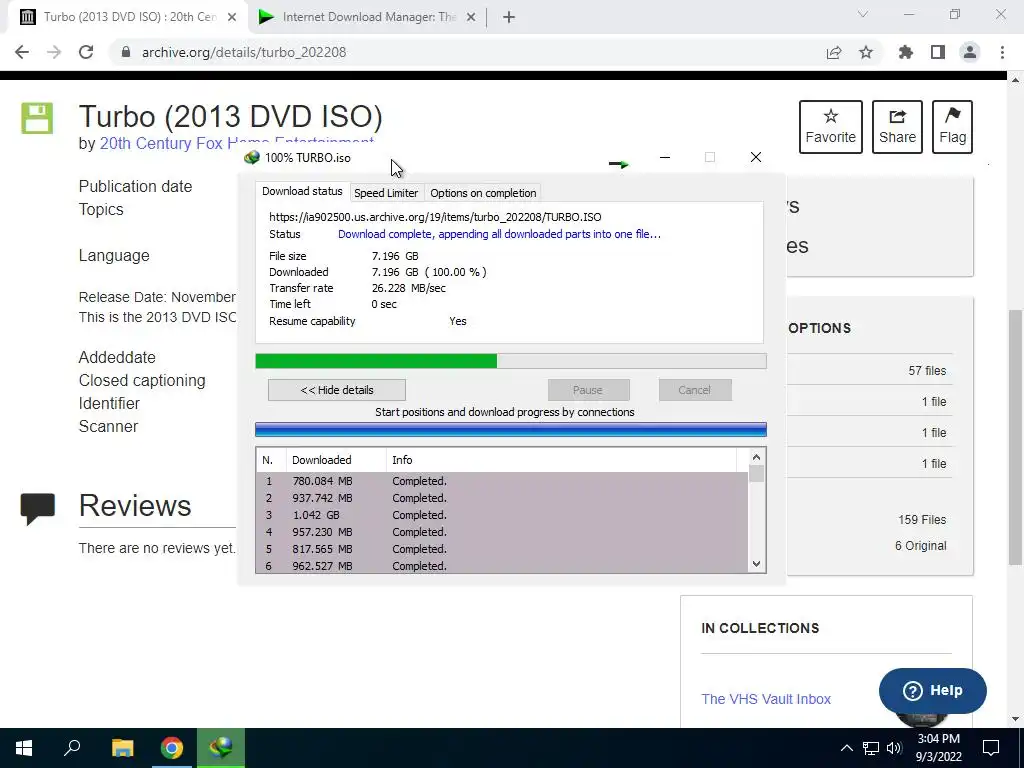
Task: Open a new browser tab
Action: click(509, 17)
